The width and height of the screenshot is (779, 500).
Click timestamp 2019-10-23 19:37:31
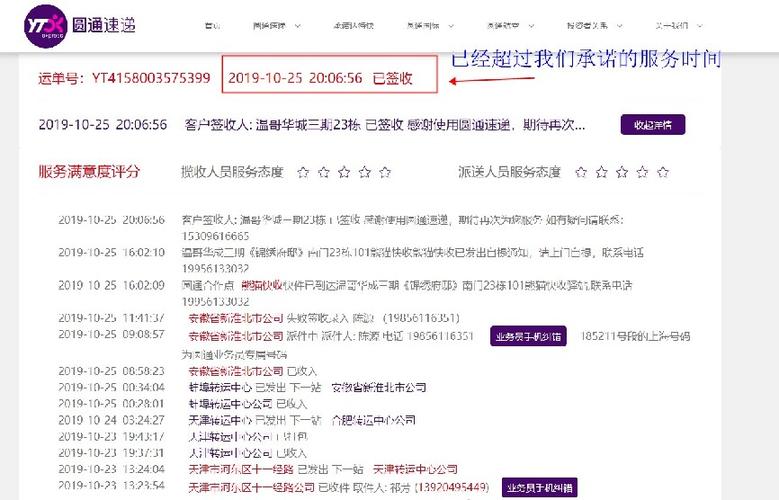click(111, 453)
